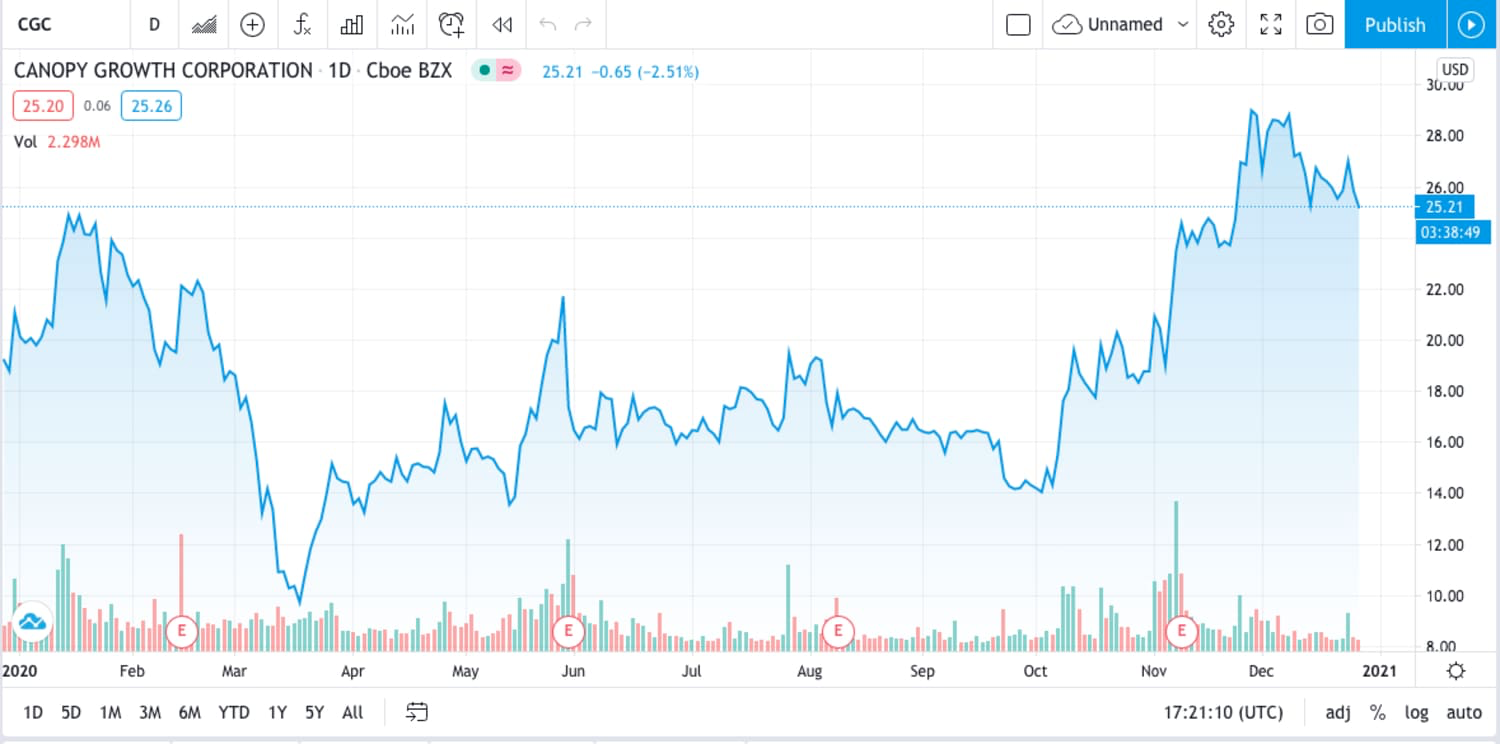Select the YTD time range
This screenshot has width=1500, height=744.
pyautogui.click(x=234, y=713)
